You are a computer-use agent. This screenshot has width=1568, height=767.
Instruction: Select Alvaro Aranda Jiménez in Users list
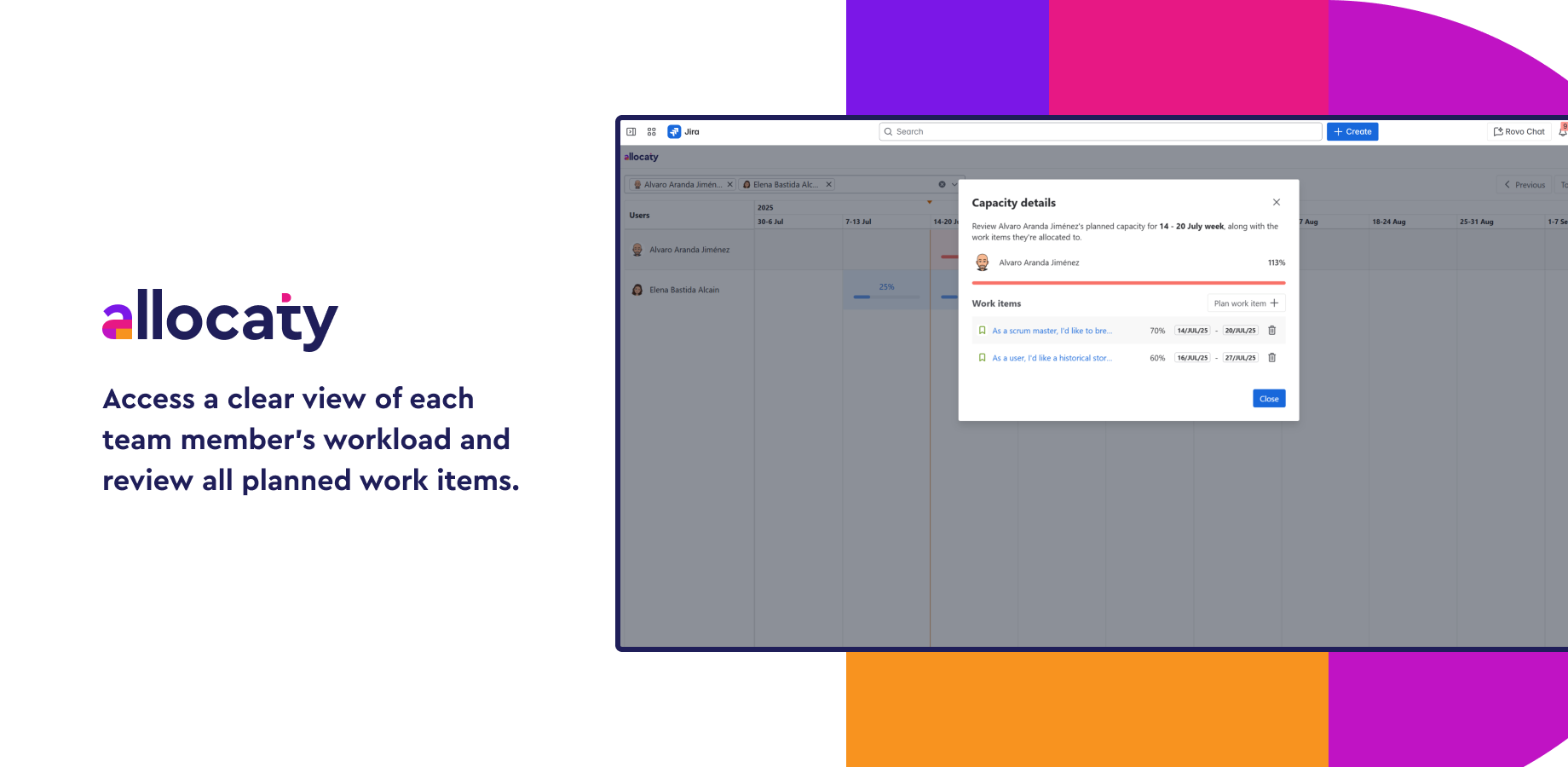688,251
